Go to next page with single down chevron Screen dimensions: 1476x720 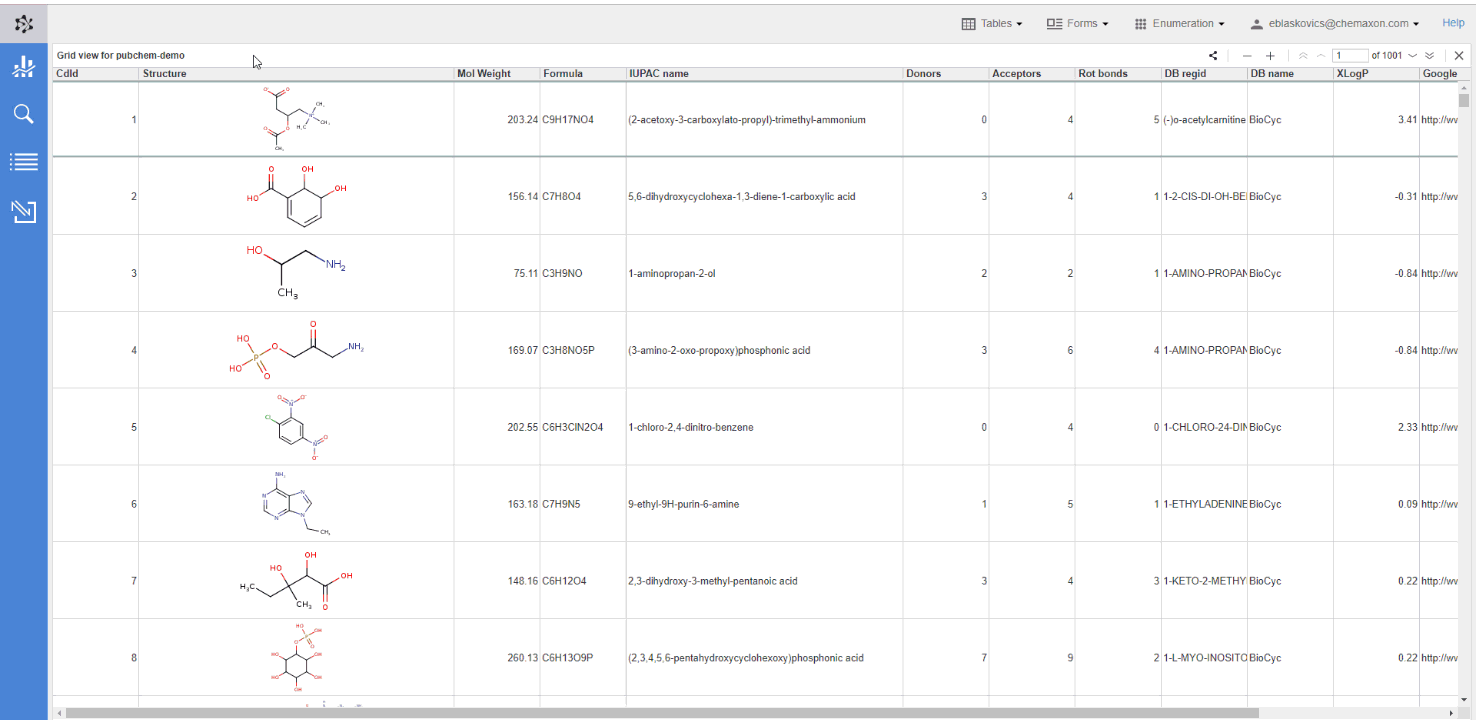[x=1413, y=56]
